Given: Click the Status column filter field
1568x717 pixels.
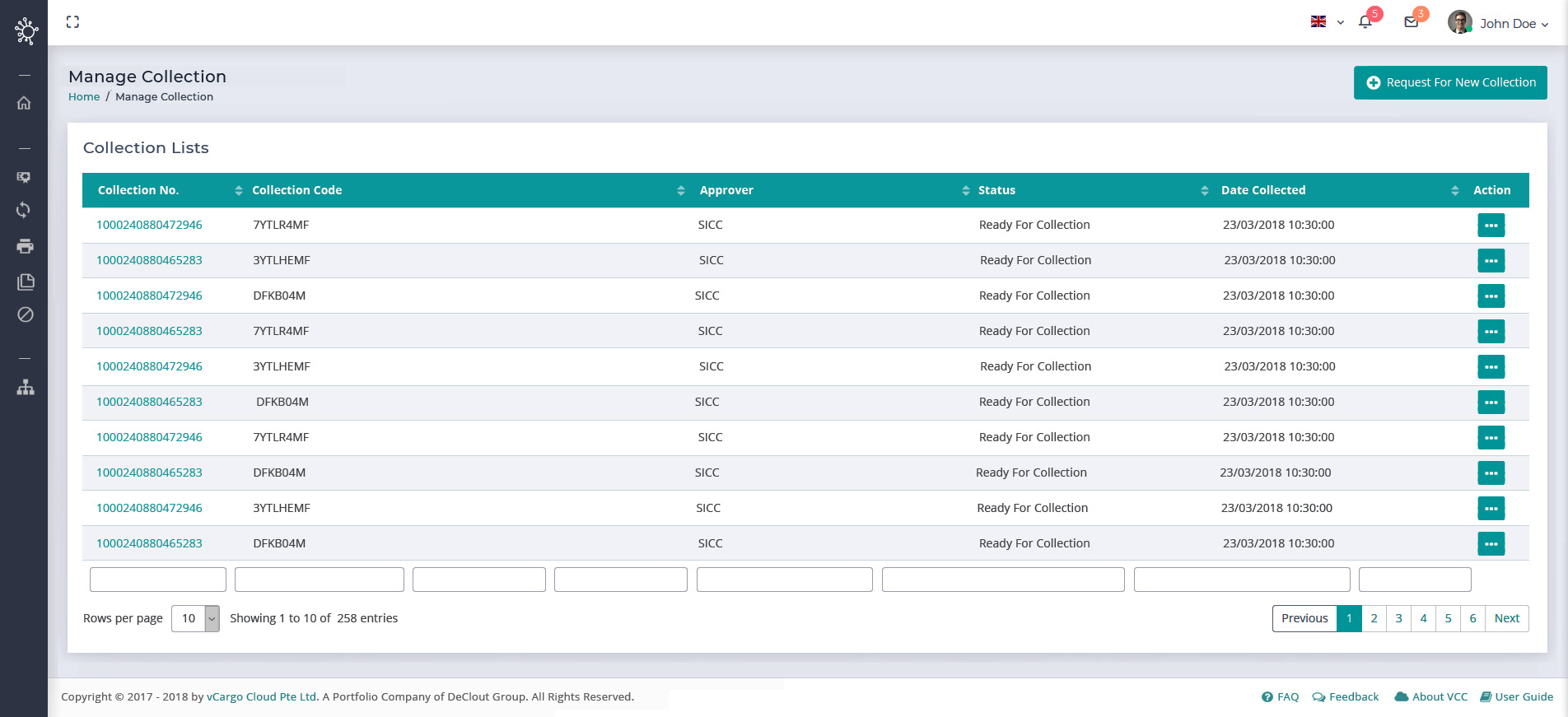Looking at the screenshot, I should (1002, 580).
